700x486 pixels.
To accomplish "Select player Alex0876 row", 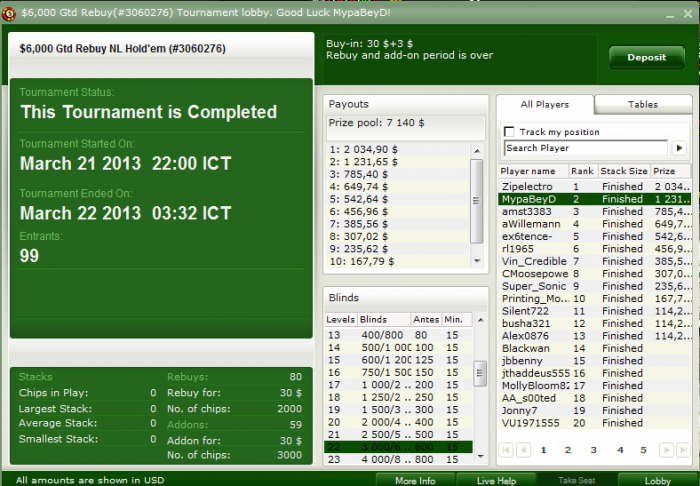I will tap(594, 336).
